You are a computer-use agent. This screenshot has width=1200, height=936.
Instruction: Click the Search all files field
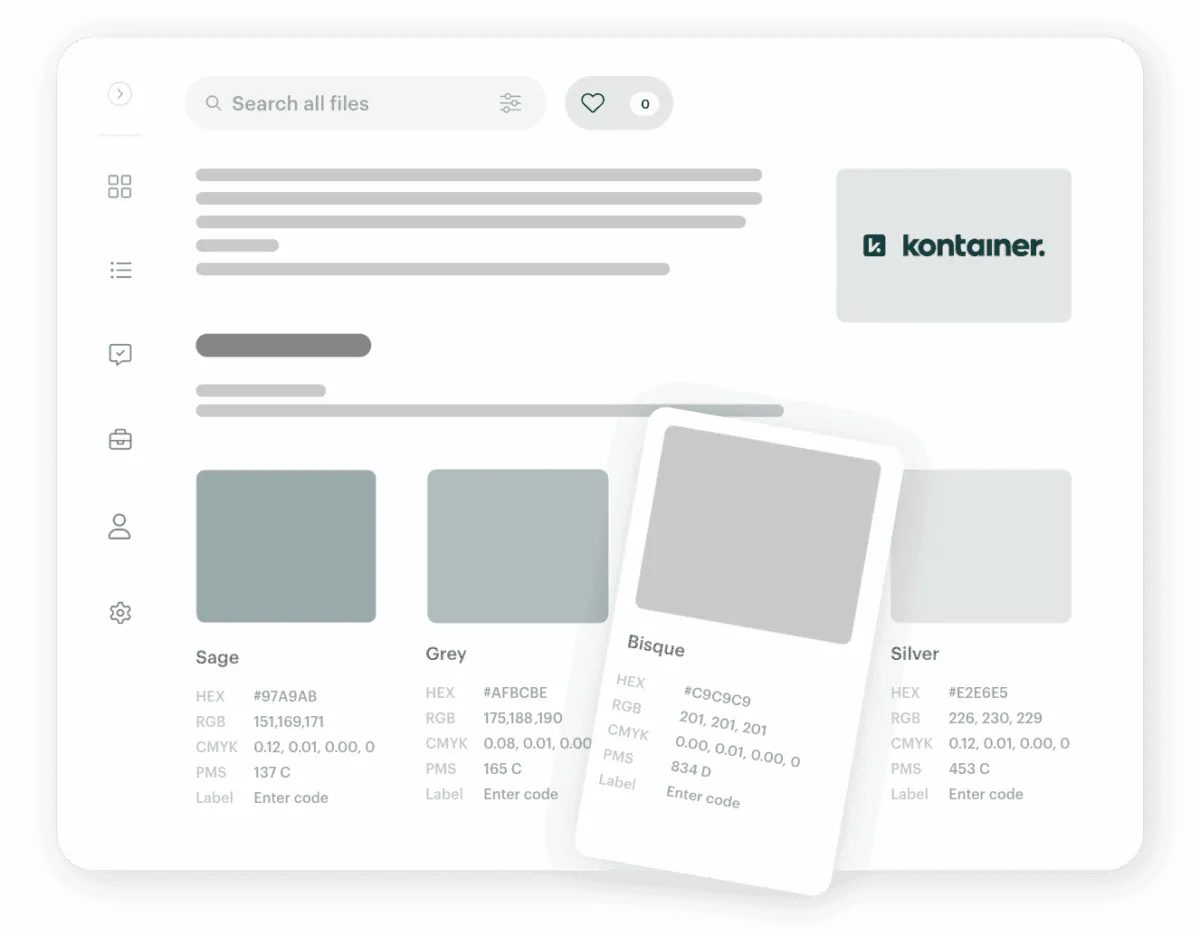click(366, 103)
